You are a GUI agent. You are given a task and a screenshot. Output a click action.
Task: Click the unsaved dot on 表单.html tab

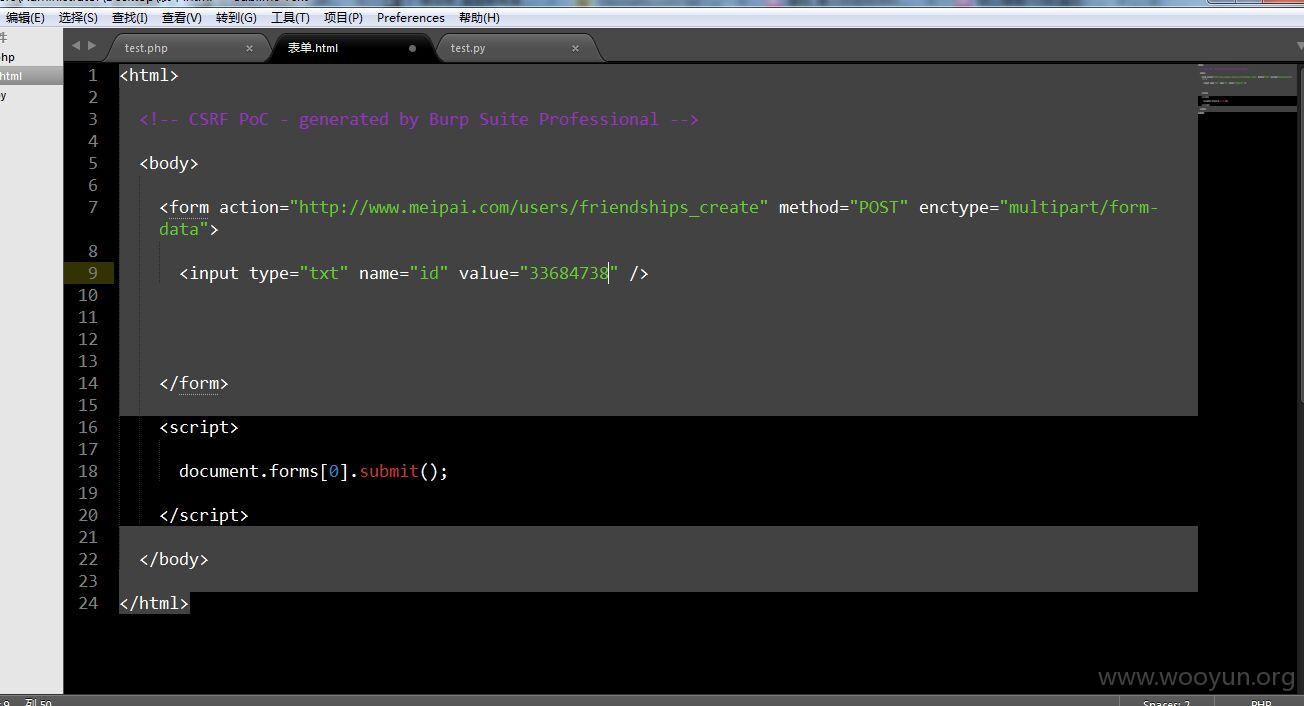412,48
